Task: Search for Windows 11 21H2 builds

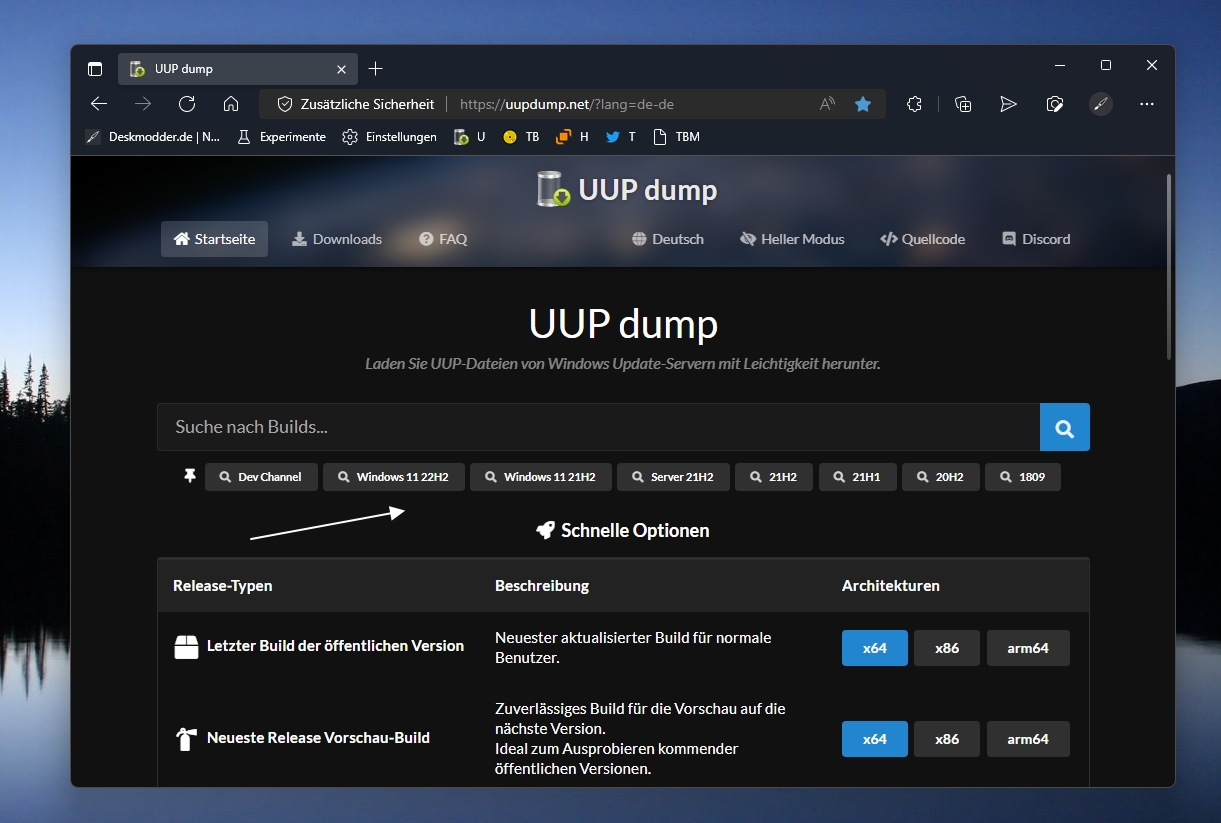Action: pyautogui.click(x=540, y=477)
